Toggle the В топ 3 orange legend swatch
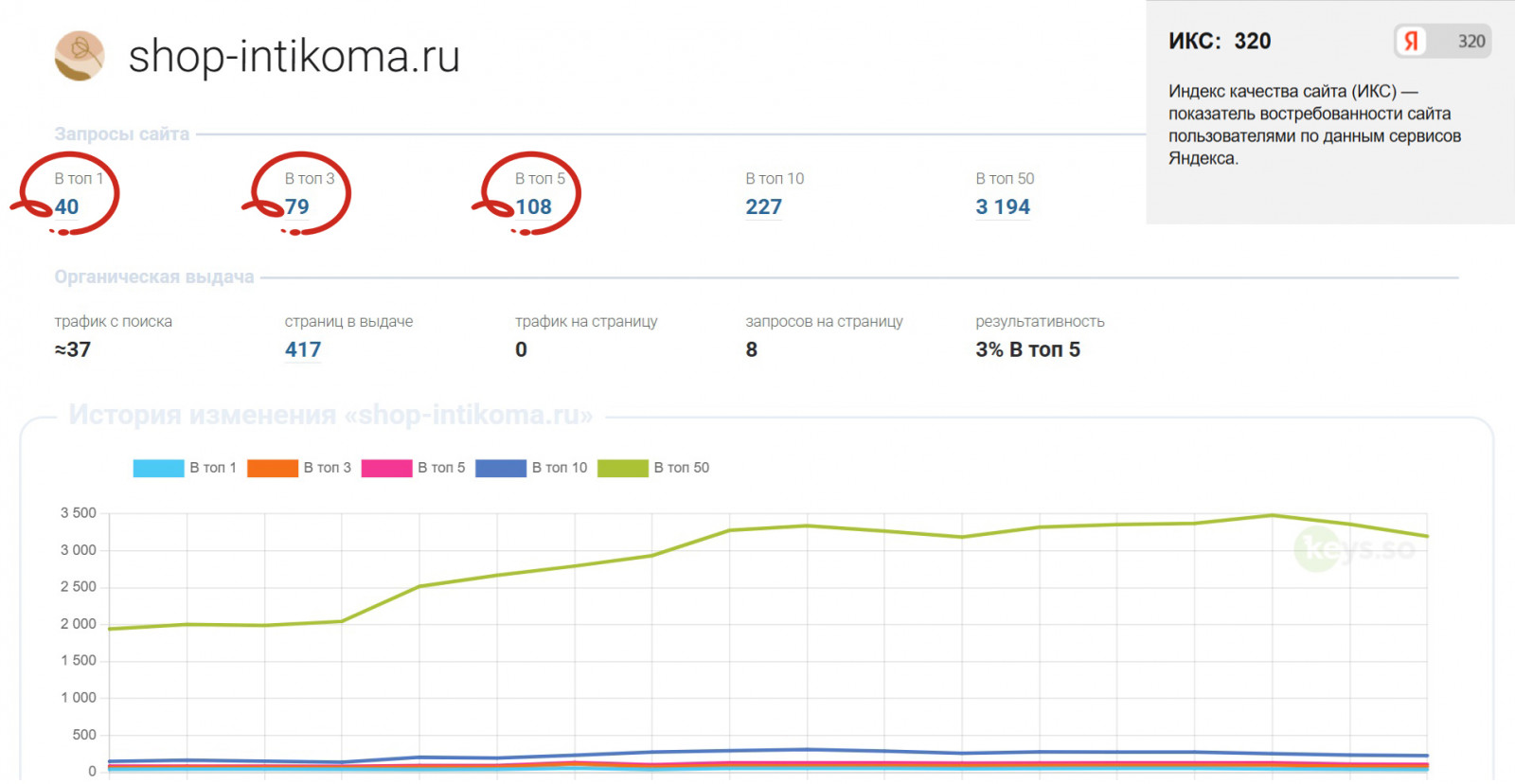The width and height of the screenshot is (1515, 784). point(273,468)
